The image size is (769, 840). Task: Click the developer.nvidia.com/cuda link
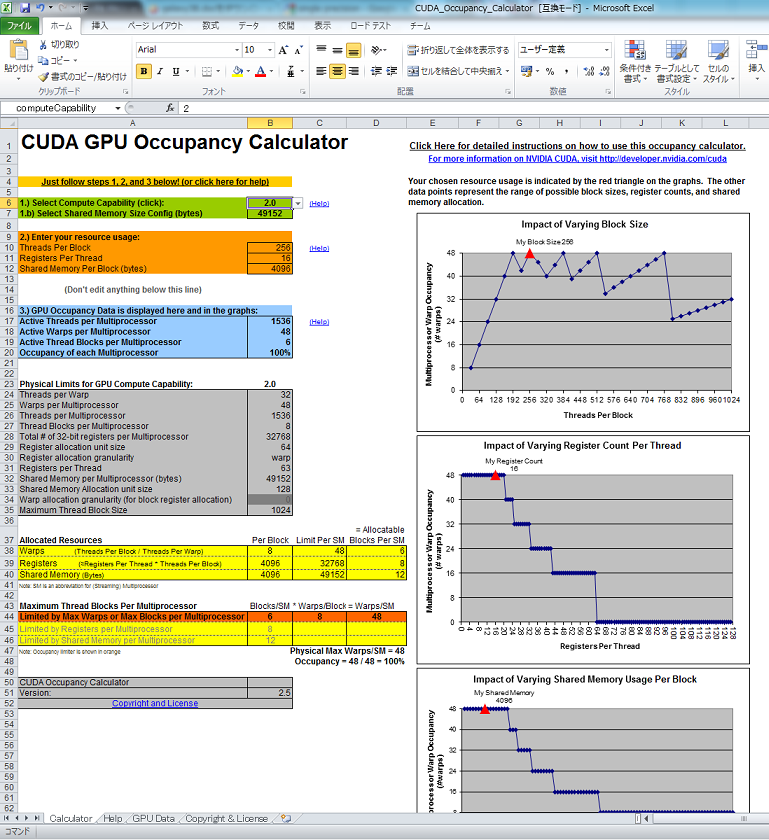(x=576, y=158)
